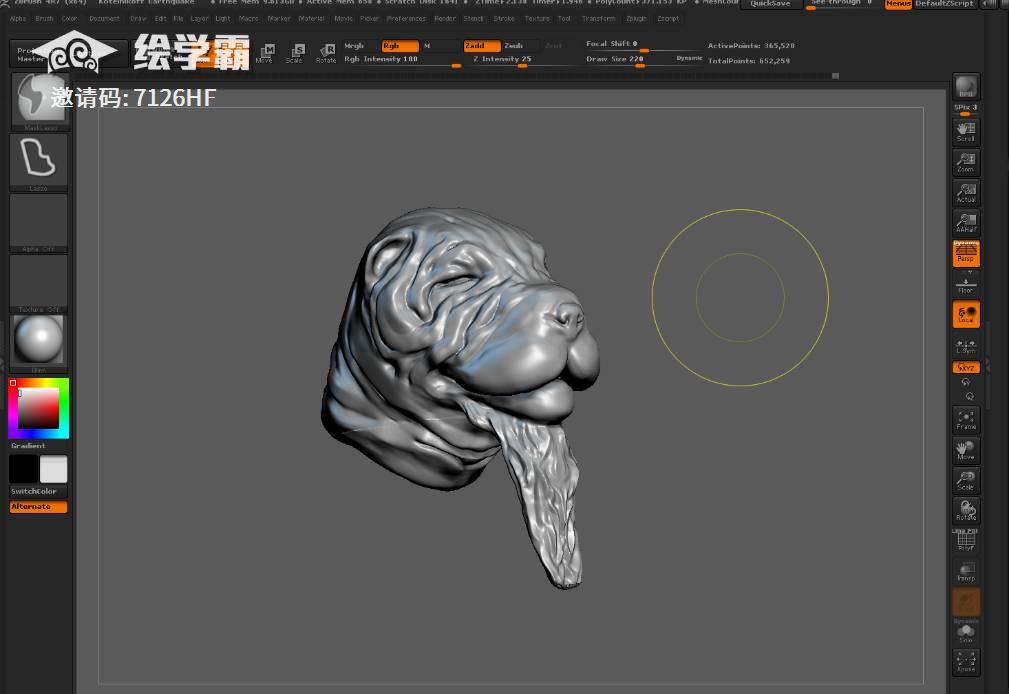This screenshot has width=1009, height=694.
Task: Toggle Local transformation mode
Action: 965,314
